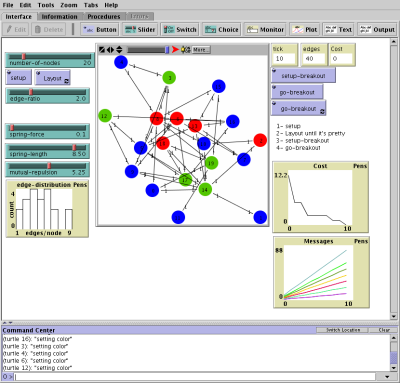Select the Slider widget tool

pyautogui.click(x=139, y=30)
